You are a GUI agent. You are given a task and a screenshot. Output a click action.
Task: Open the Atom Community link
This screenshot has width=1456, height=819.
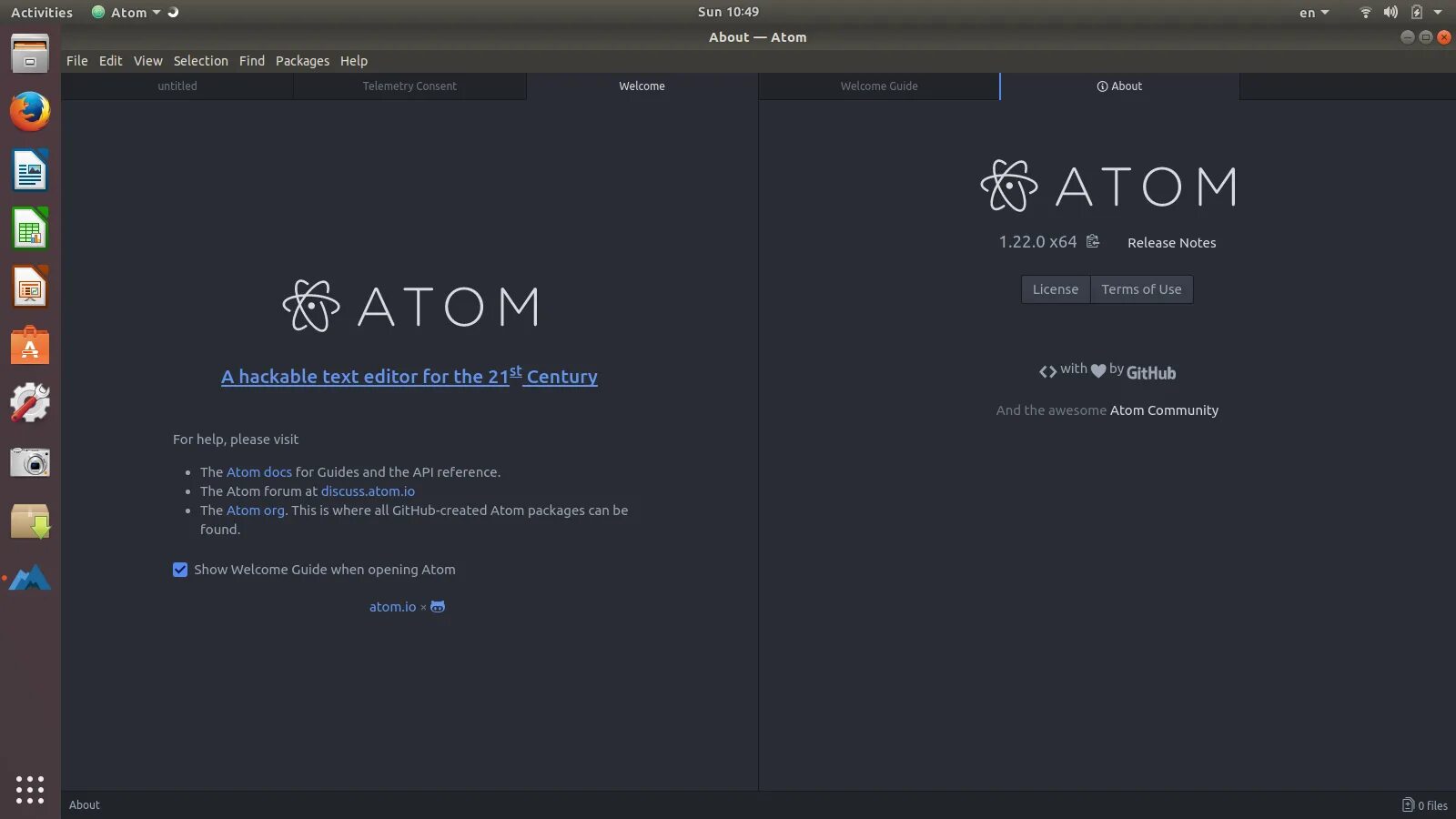click(x=1164, y=410)
